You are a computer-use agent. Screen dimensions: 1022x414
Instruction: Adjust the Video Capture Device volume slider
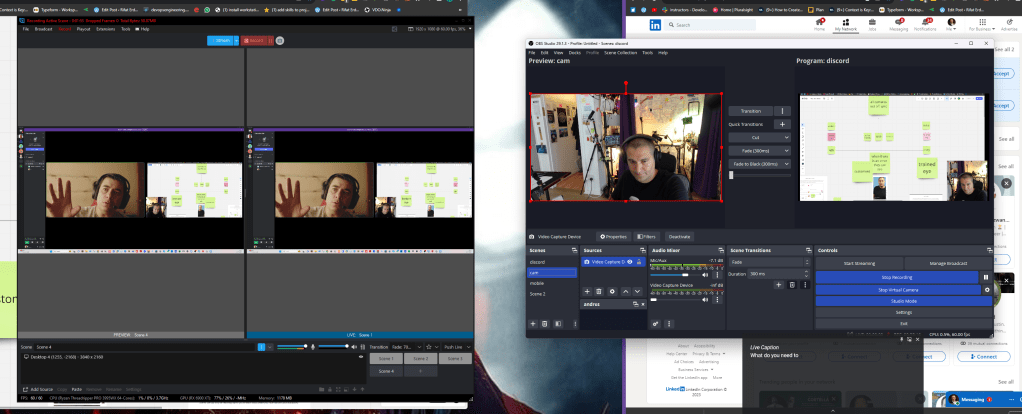point(676,300)
